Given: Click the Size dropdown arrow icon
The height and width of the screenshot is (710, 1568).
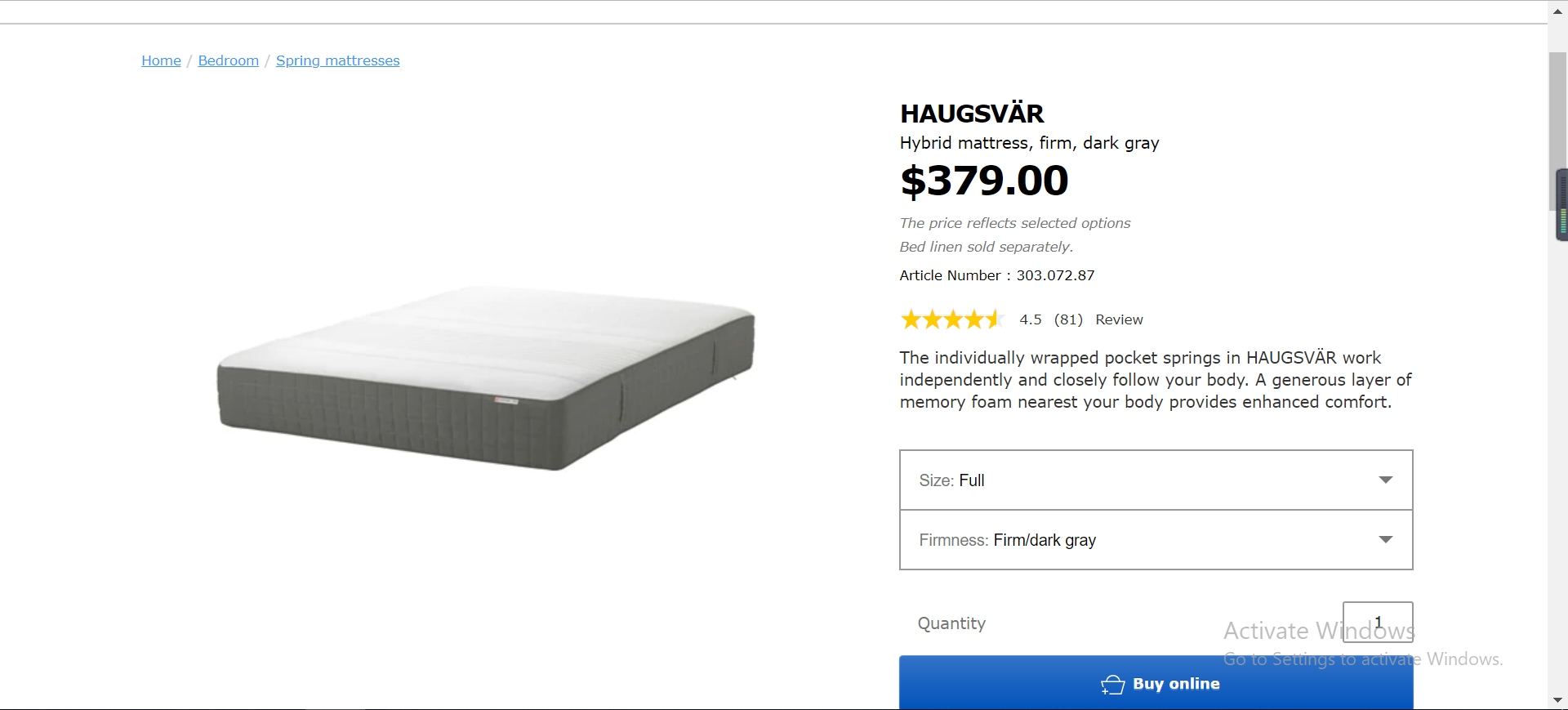Looking at the screenshot, I should coord(1385,480).
